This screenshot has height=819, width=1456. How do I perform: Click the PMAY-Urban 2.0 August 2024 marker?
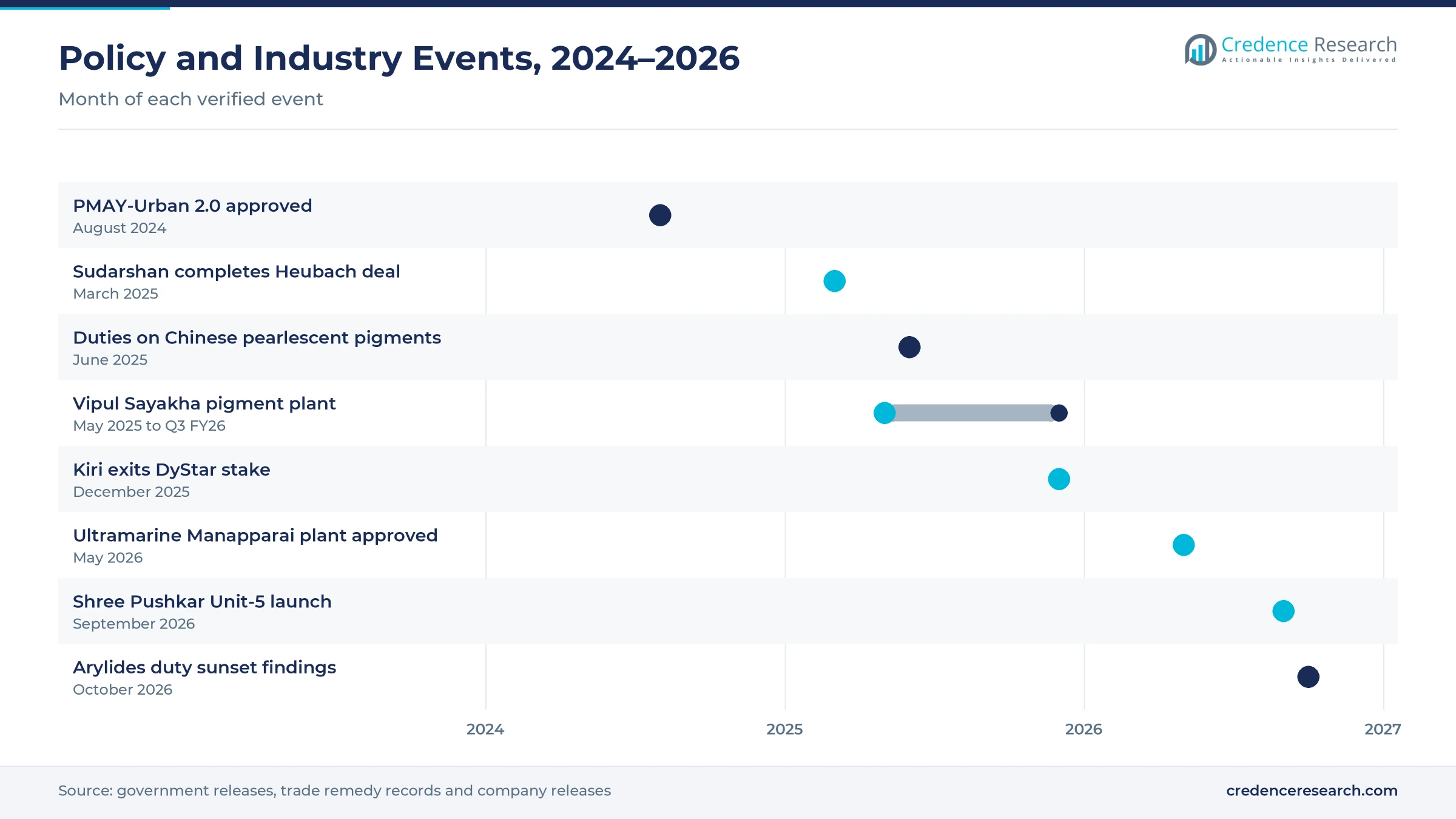tap(660, 215)
